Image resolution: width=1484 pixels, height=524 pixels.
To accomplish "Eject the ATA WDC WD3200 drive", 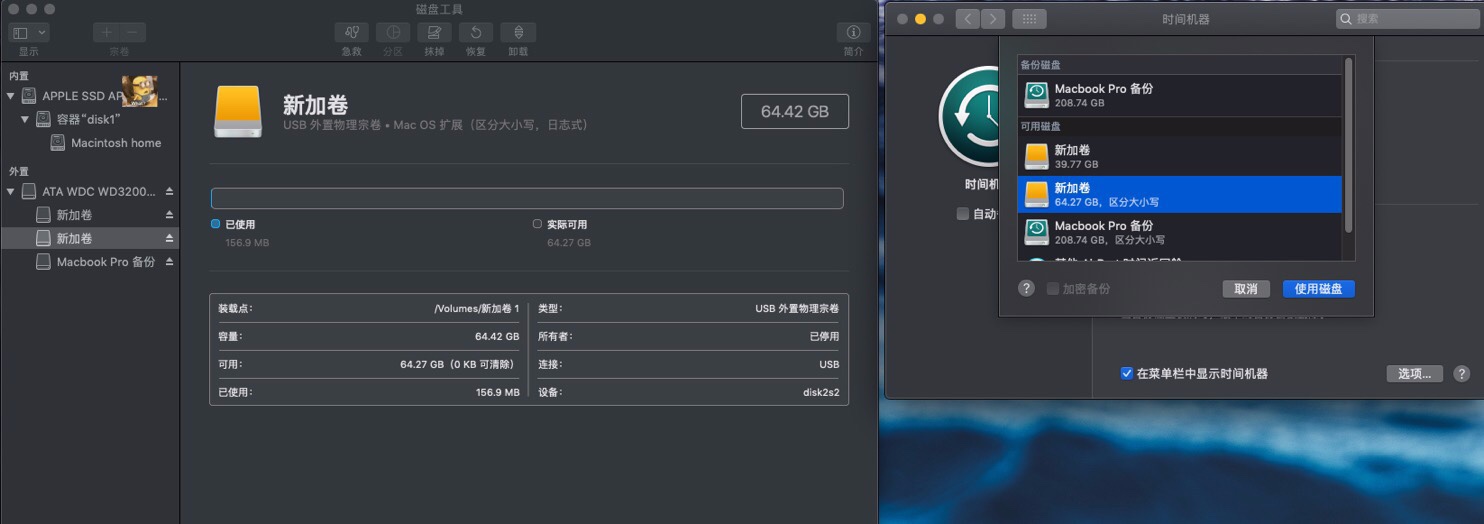I will (169, 191).
